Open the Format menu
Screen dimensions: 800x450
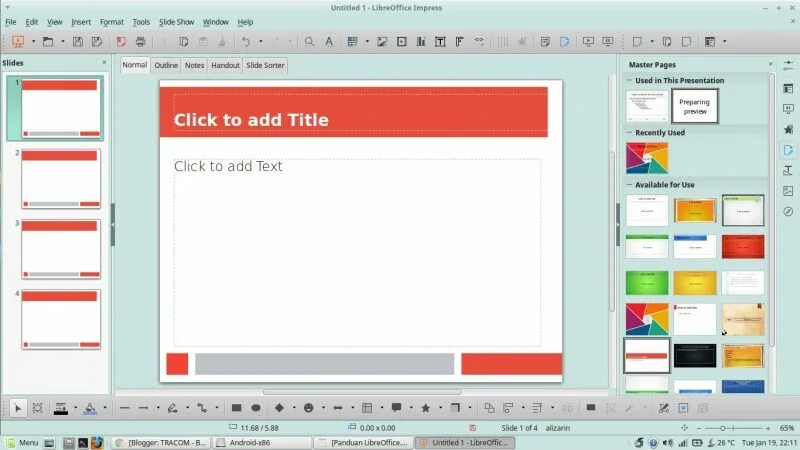[112, 22]
